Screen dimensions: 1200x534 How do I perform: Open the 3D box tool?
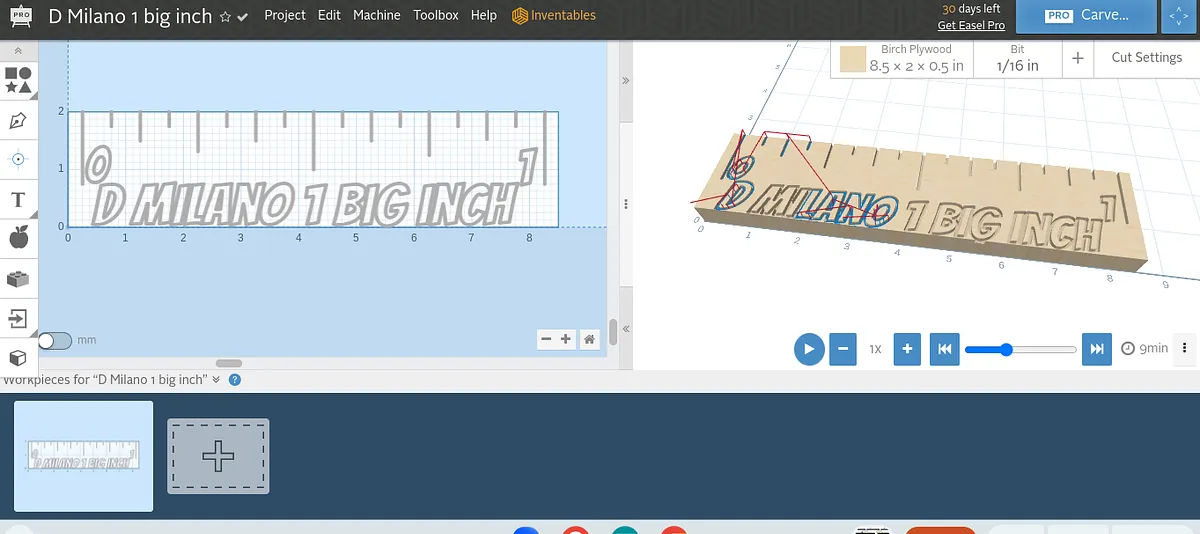pyautogui.click(x=18, y=357)
